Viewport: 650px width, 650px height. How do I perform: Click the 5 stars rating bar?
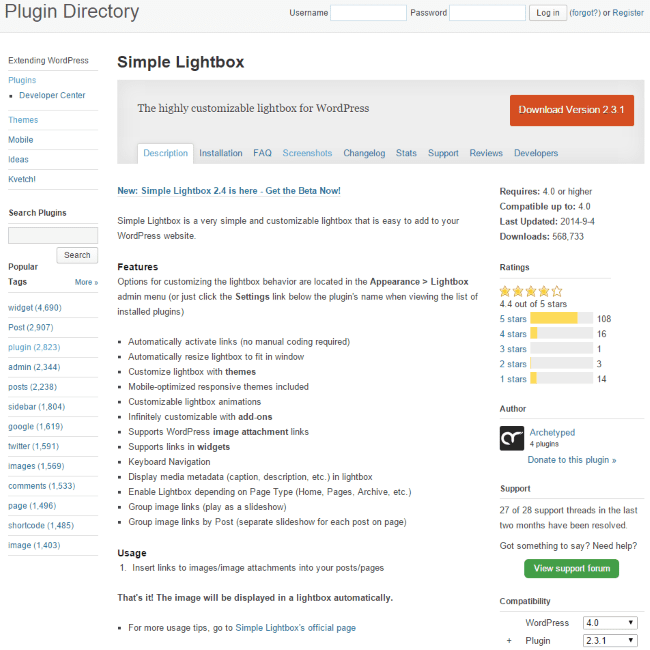pos(561,319)
